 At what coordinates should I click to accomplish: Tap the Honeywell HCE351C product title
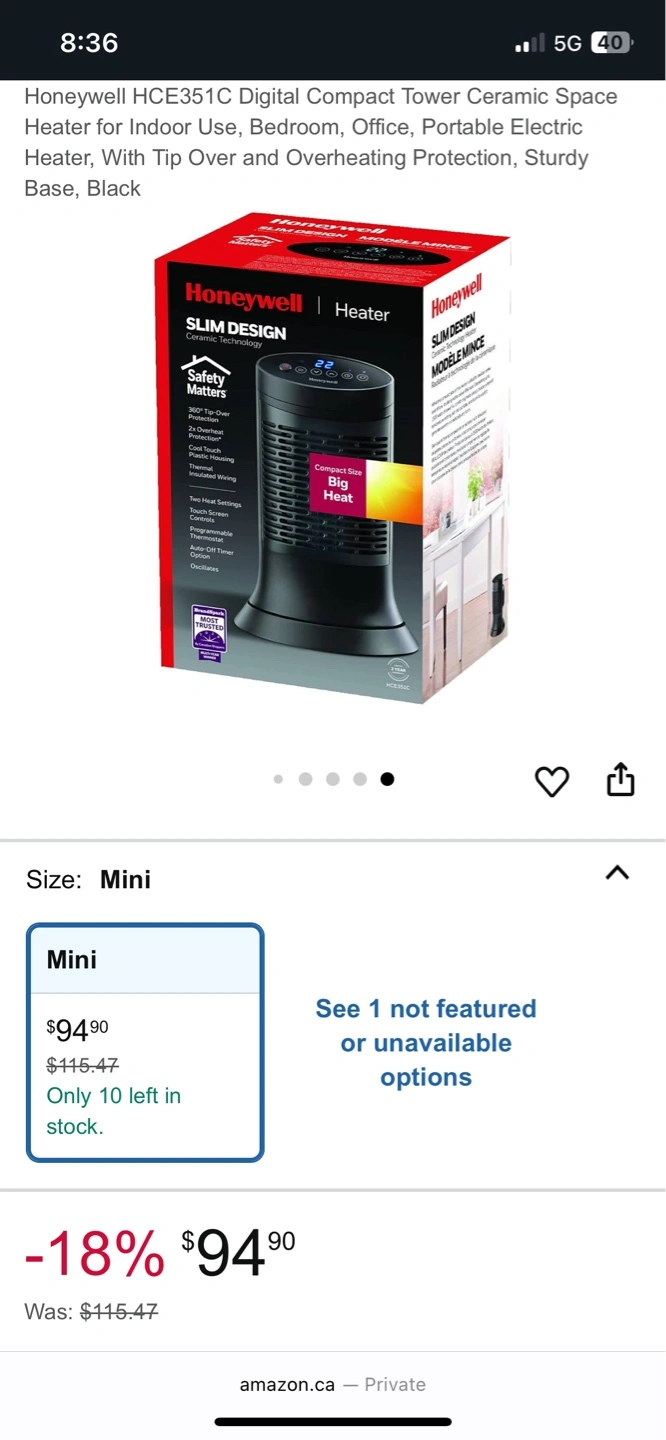[x=321, y=142]
